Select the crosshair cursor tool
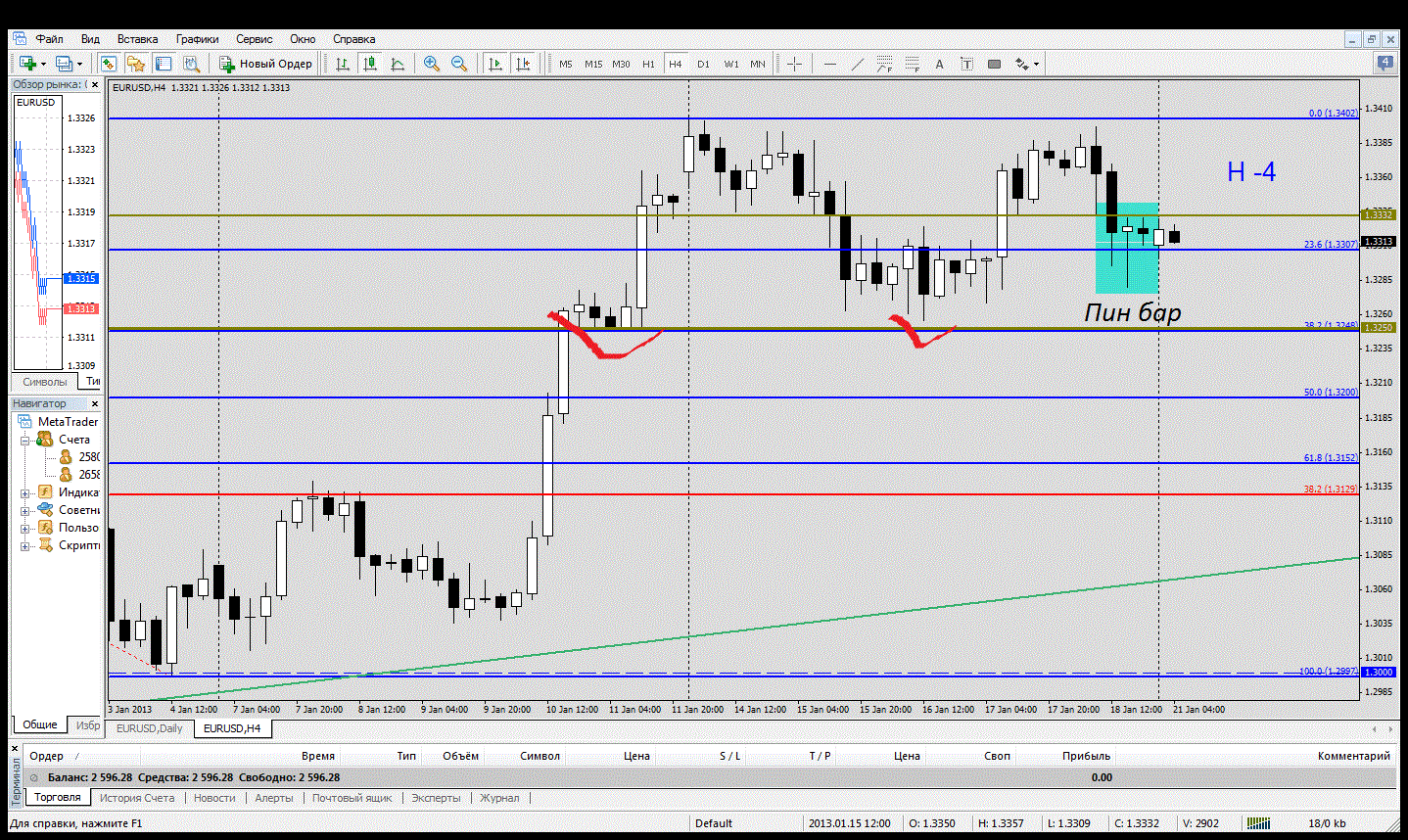 click(794, 64)
